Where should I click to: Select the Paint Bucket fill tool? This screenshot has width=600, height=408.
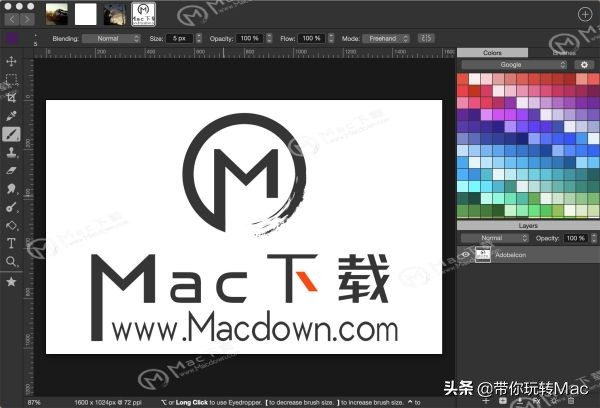pos(11,225)
